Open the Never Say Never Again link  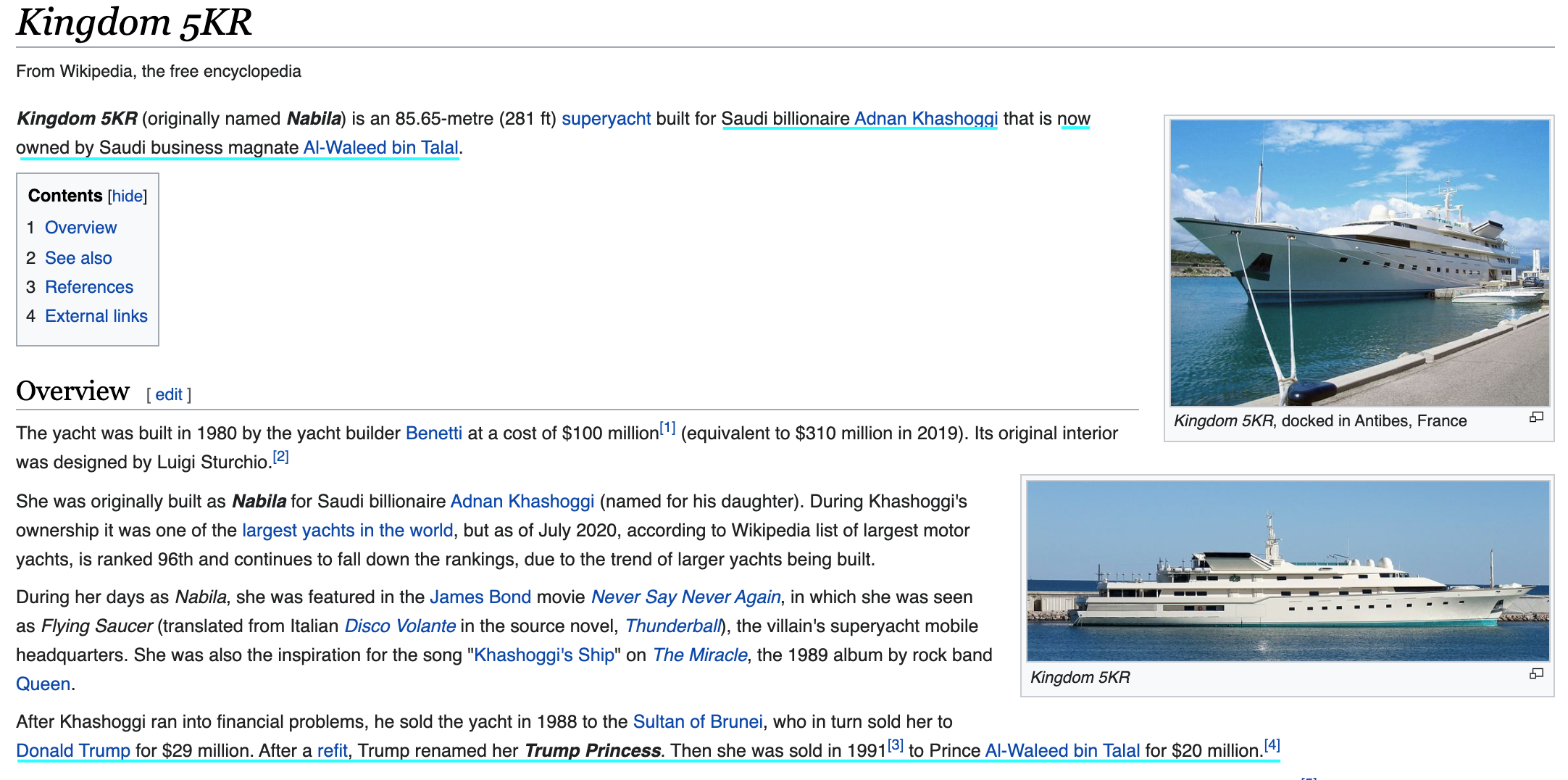(x=685, y=597)
